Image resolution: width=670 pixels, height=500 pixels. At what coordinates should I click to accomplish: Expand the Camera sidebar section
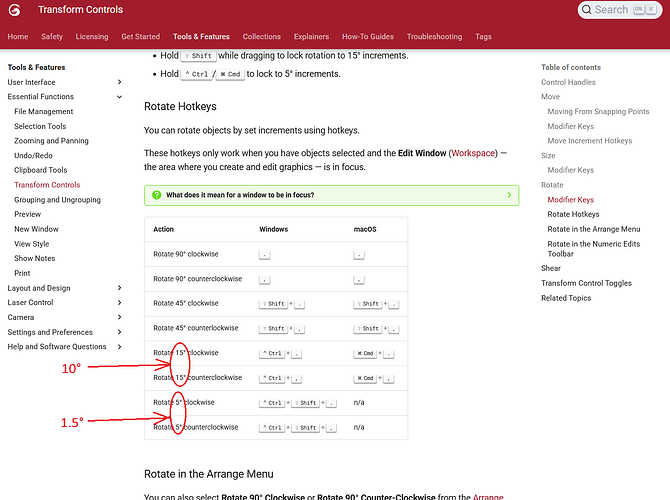coord(120,317)
